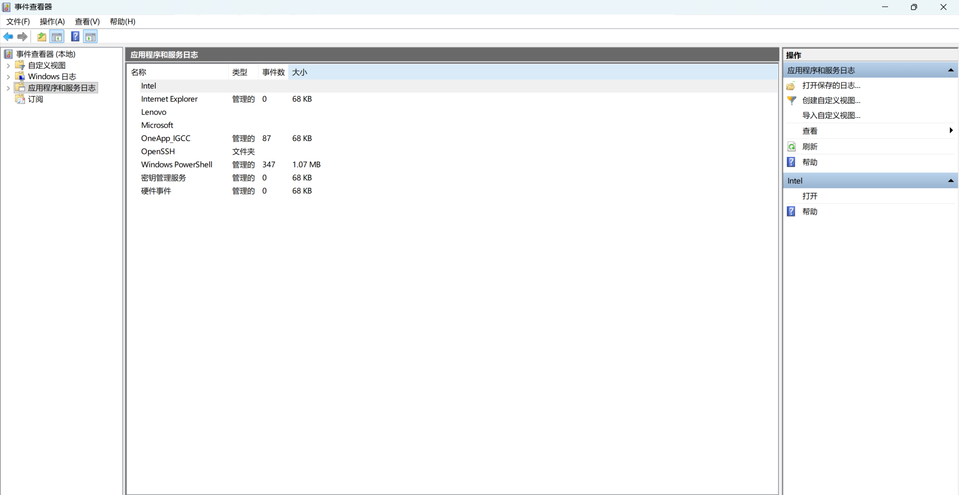Minimize the Event Viewer window
This screenshot has height=495, width=959.
(886, 7)
